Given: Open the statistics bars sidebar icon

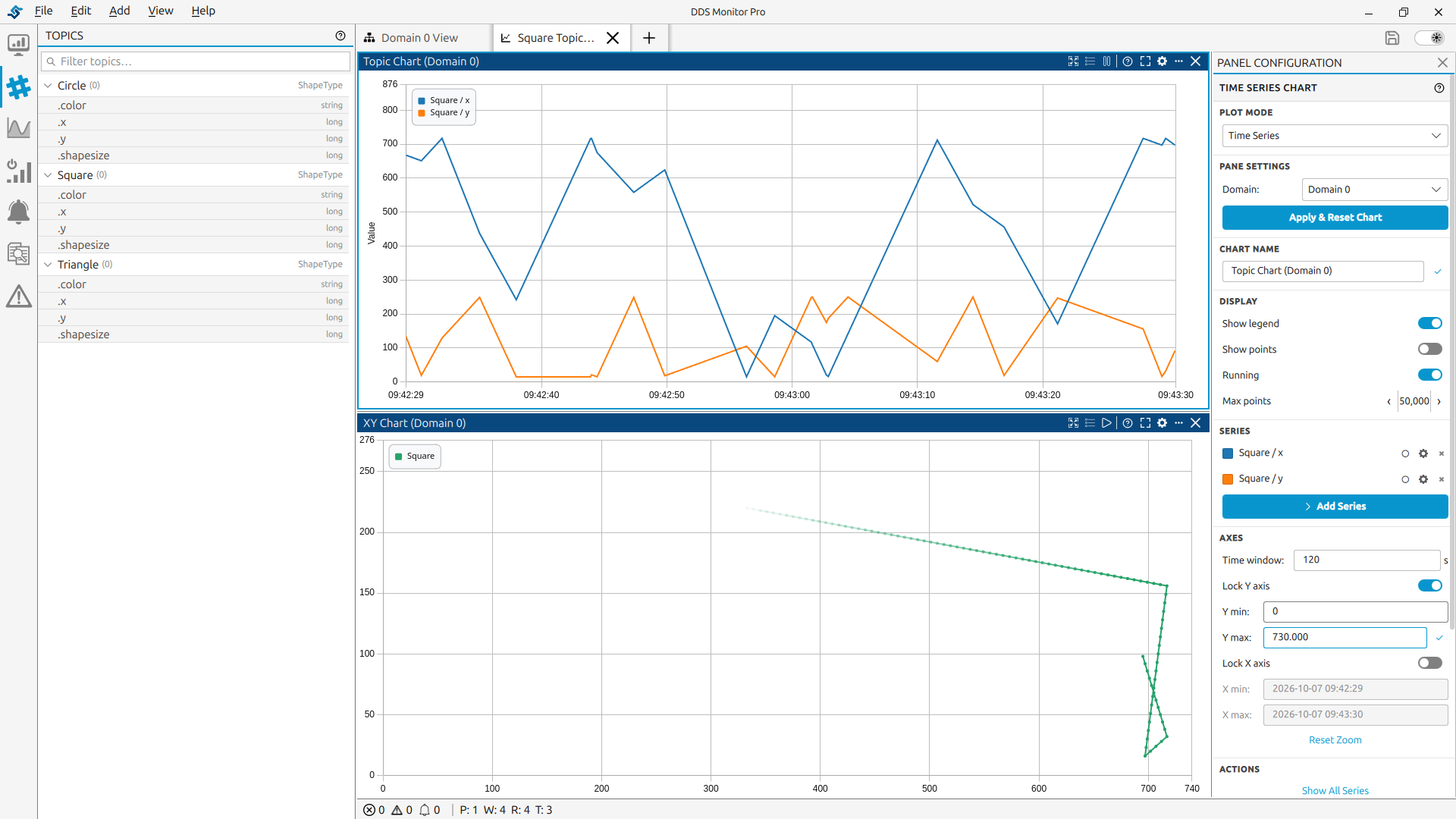Looking at the screenshot, I should pos(18,171).
